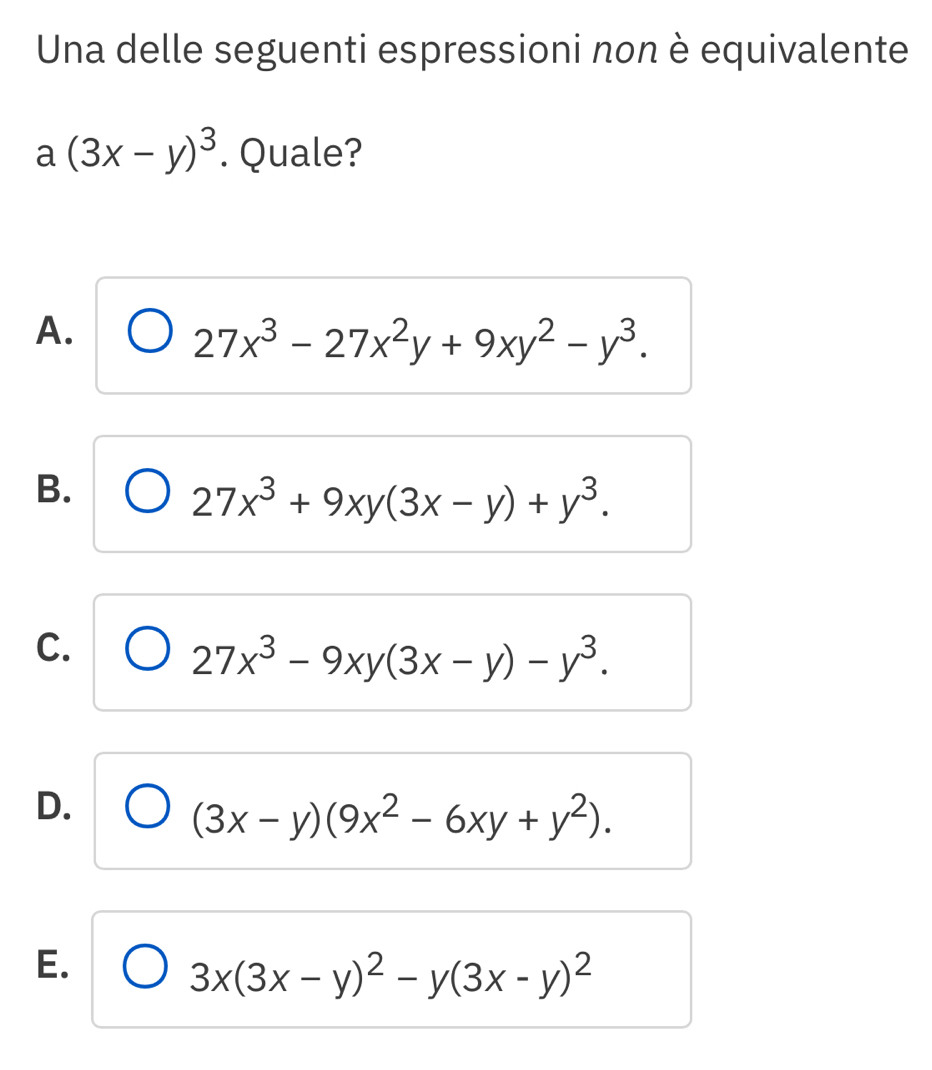Click the bold letter C label

point(53,646)
